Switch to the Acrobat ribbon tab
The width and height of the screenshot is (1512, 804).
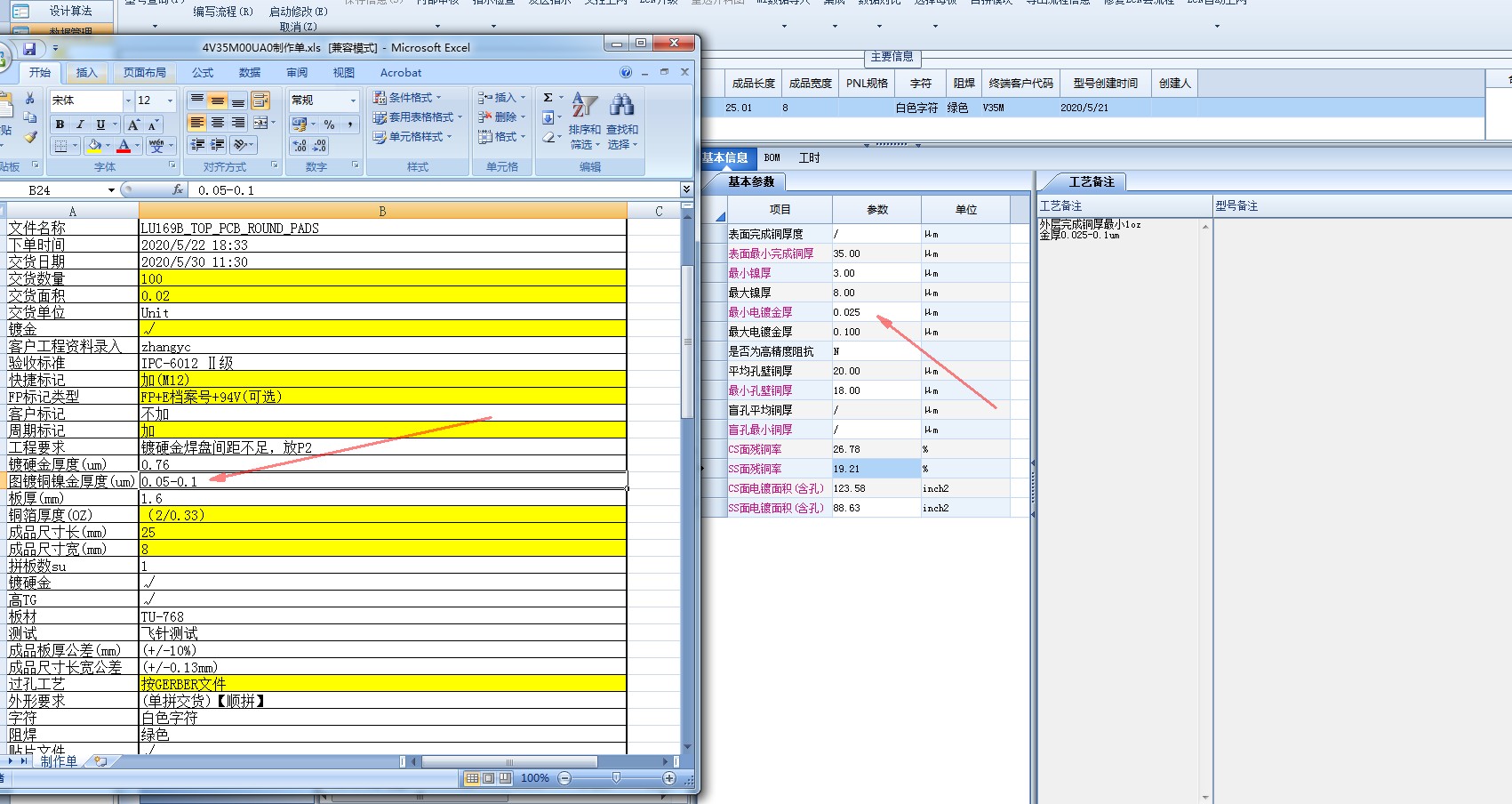(401, 73)
